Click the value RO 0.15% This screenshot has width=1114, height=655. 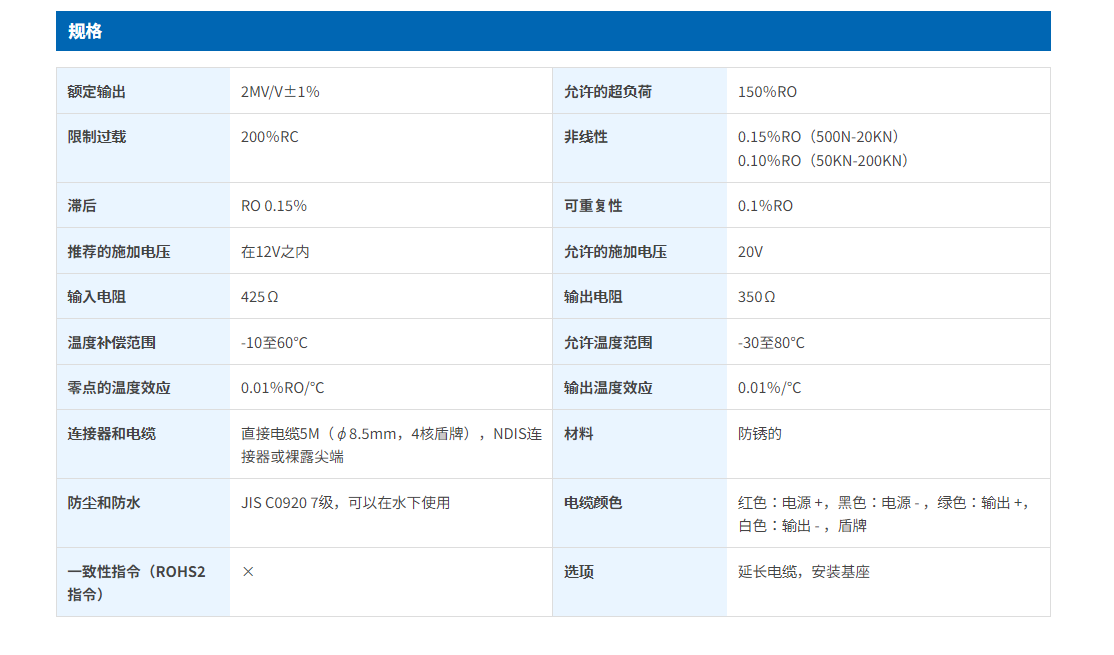click(x=274, y=206)
